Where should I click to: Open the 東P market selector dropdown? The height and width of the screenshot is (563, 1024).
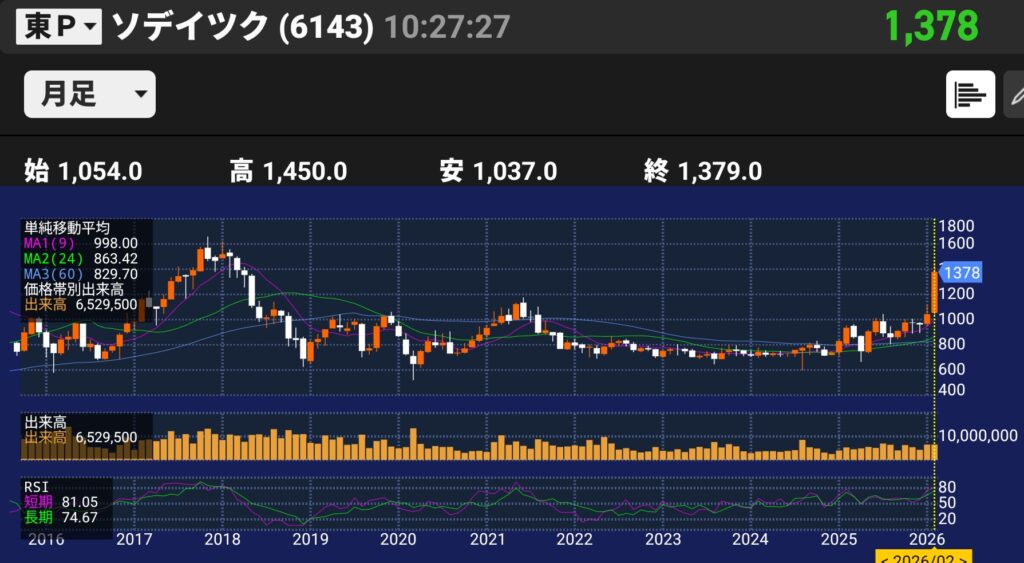pos(59,27)
